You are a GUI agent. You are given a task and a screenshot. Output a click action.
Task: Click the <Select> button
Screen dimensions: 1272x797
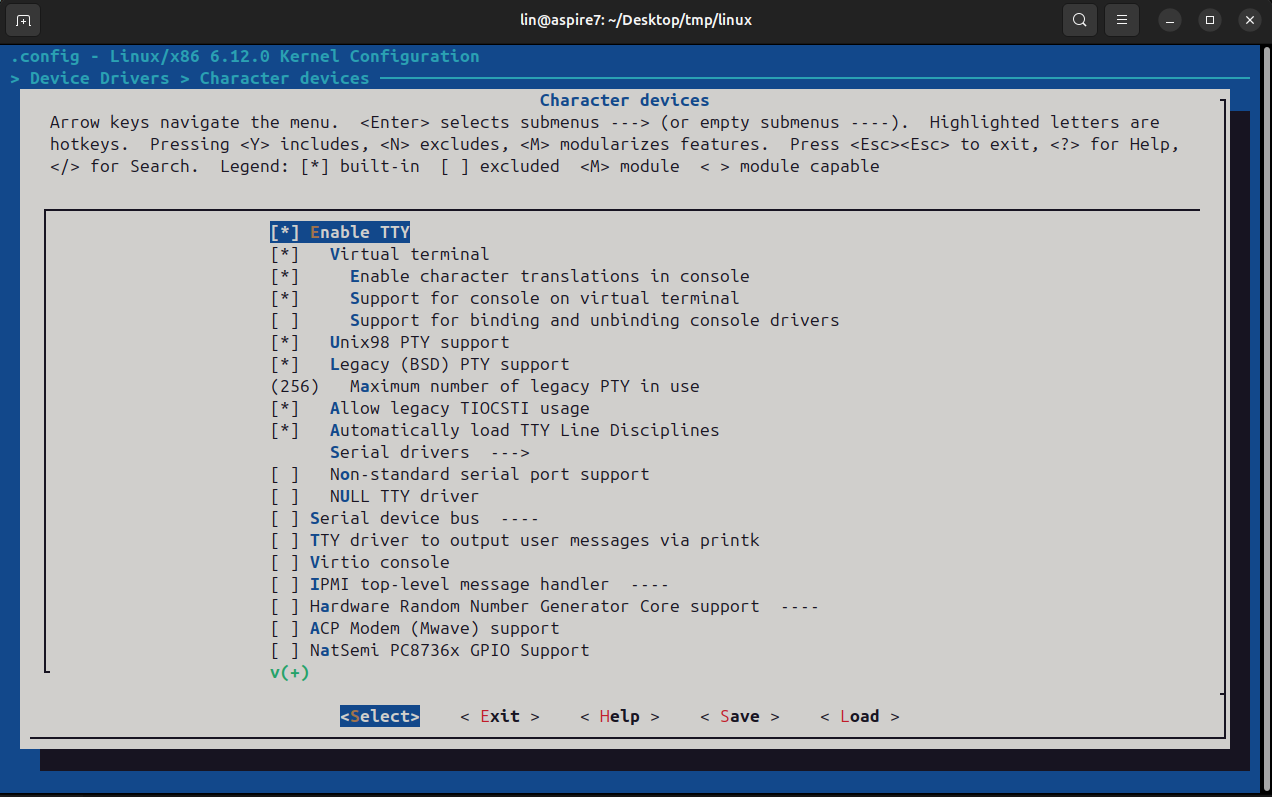pos(380,716)
